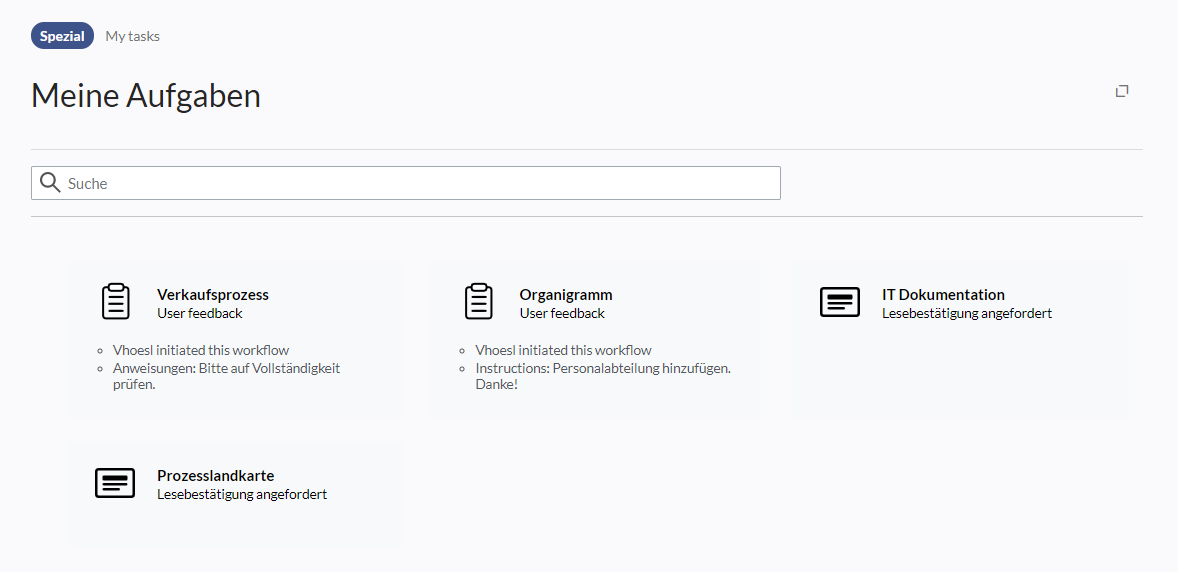Viewport: 1178px width, 572px height.
Task: Click User feedback under Organigramm
Action: click(x=562, y=313)
